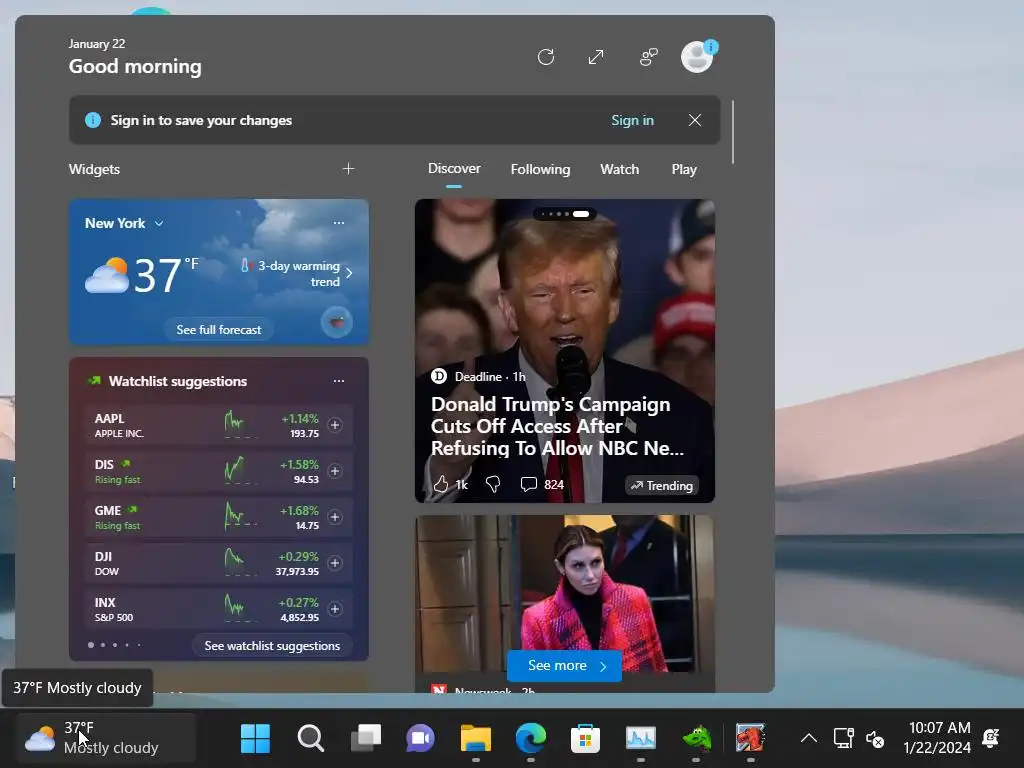Open the red dragon app on taskbar
This screenshot has height=768, width=1024.
pos(750,739)
